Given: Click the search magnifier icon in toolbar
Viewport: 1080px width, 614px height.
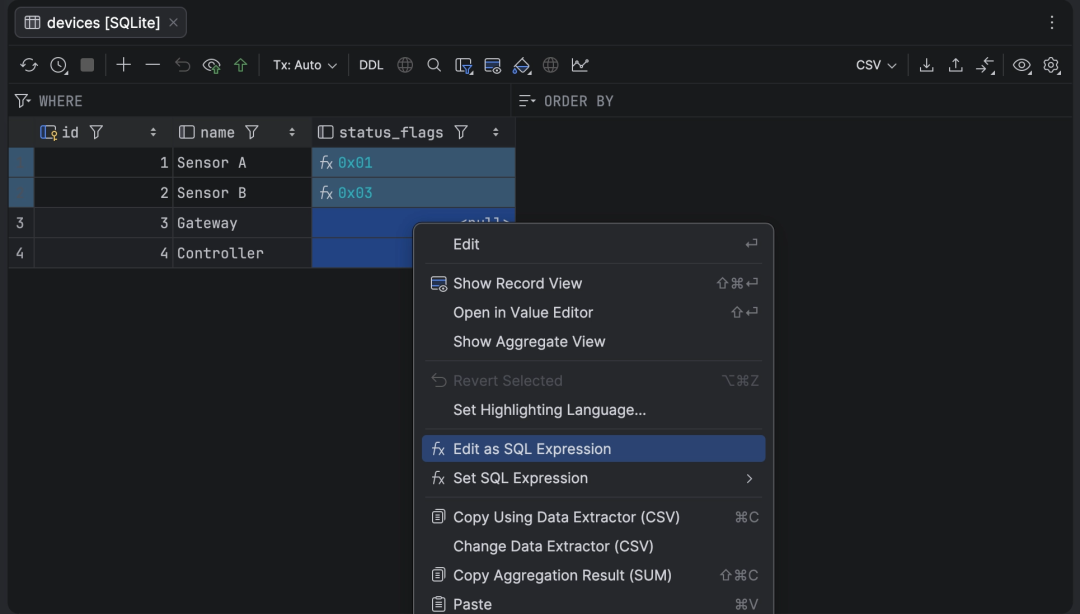Looking at the screenshot, I should pos(434,65).
